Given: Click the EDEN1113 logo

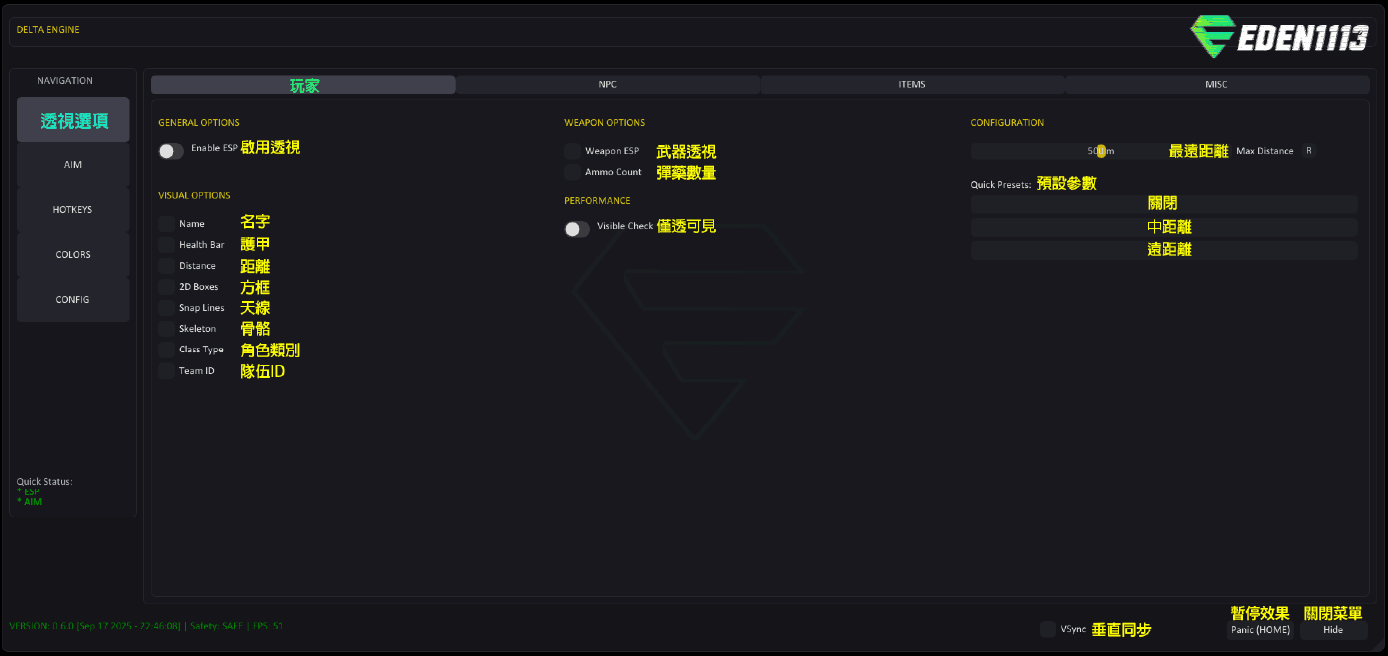Looking at the screenshot, I should [1278, 37].
